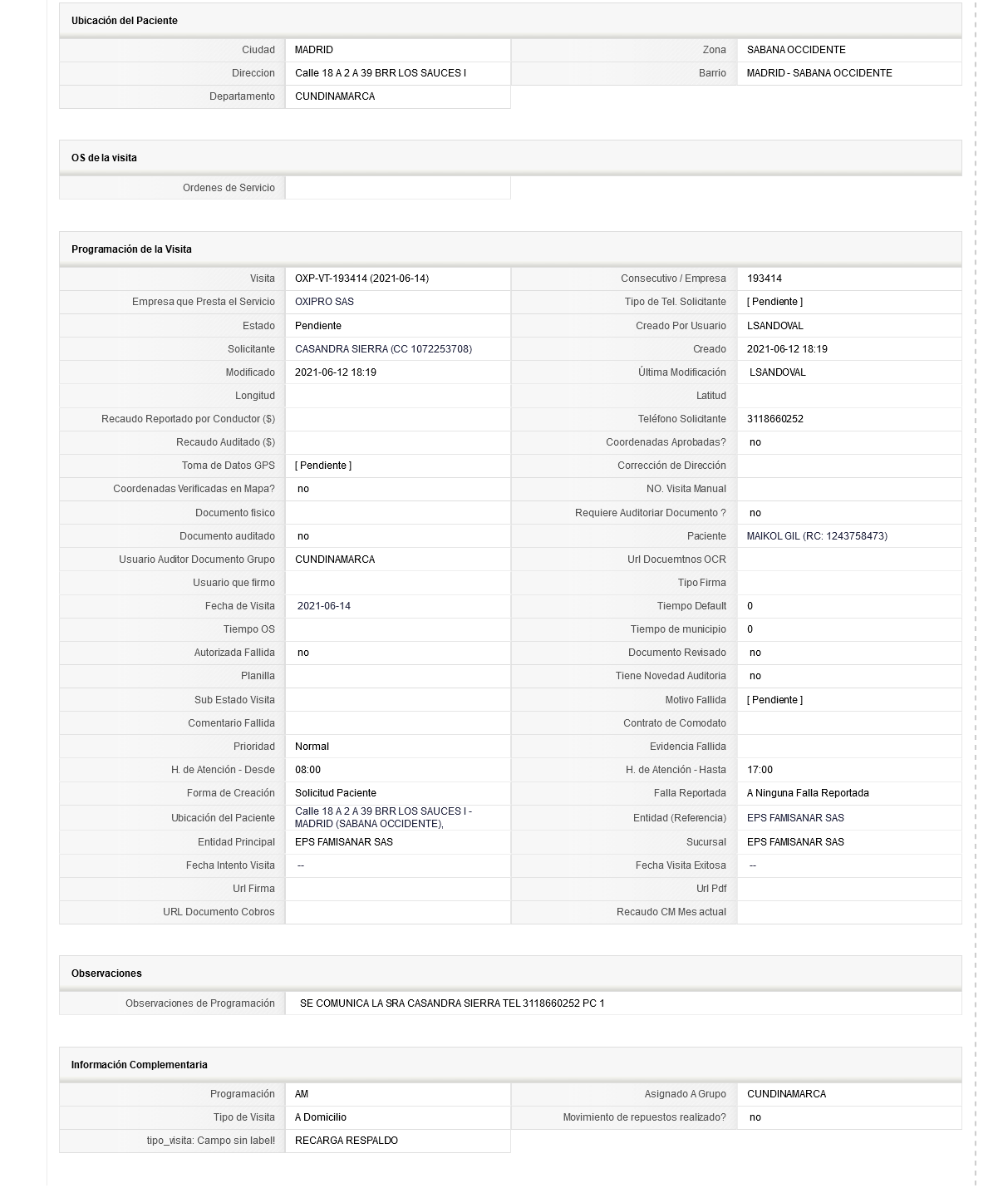
Task: Click the RECARGA RESPALDO tipo_visita value
Action: tap(347, 1141)
